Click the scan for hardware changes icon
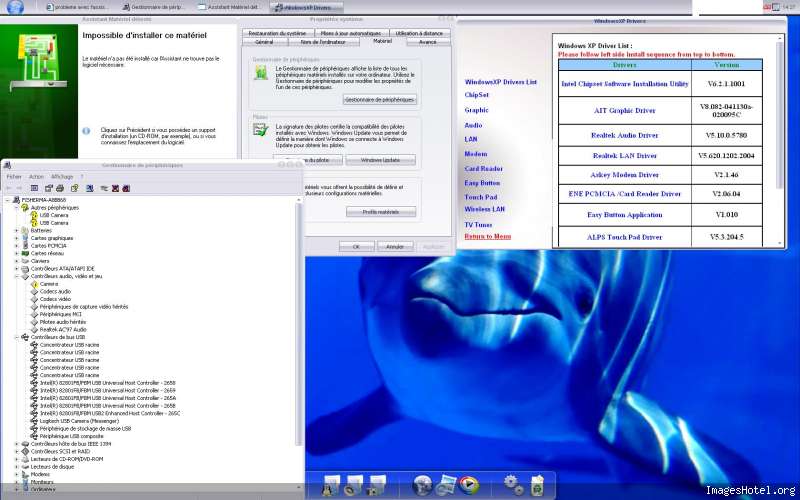 [x=90, y=188]
